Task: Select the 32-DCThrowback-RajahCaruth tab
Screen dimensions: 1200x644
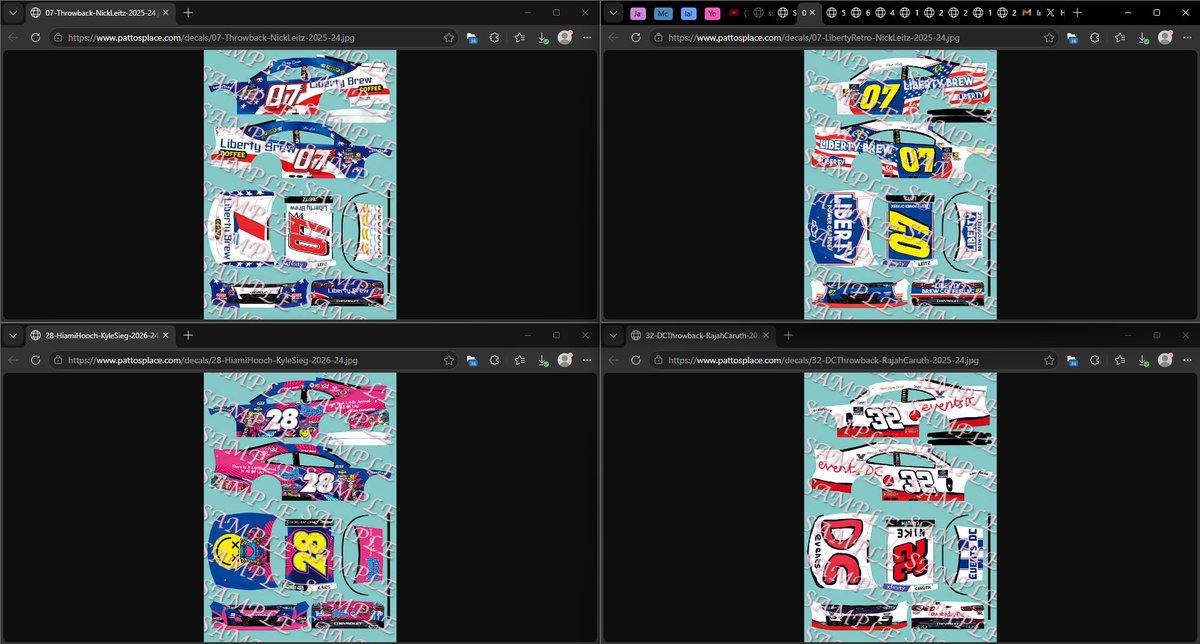Action: [x=700, y=335]
